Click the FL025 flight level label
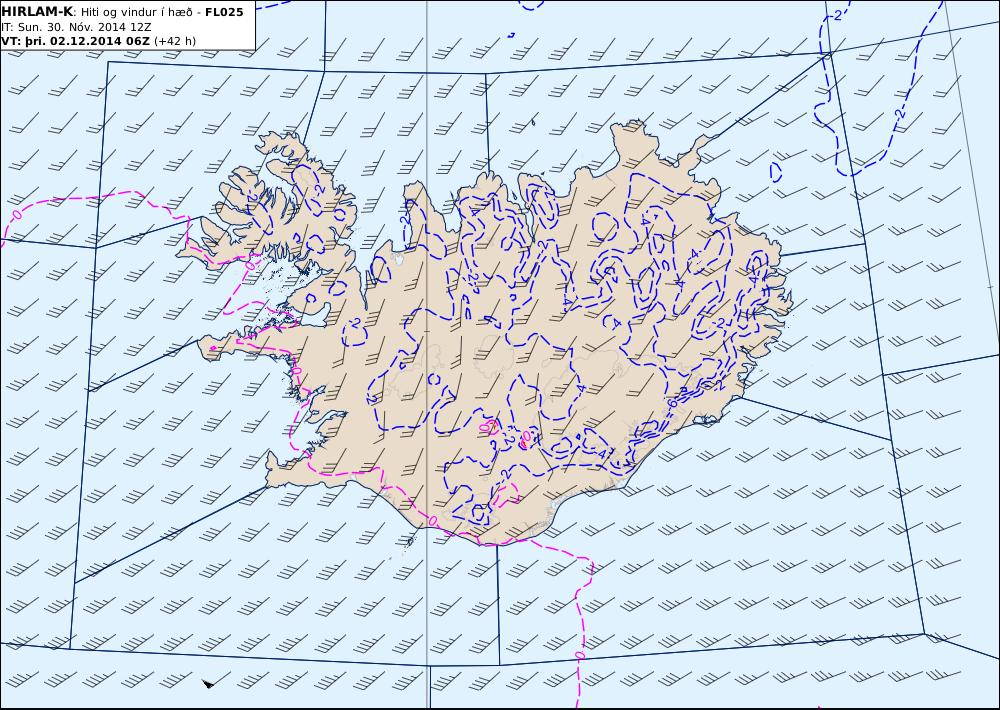Image resolution: width=1000 pixels, height=710 pixels. point(224,12)
